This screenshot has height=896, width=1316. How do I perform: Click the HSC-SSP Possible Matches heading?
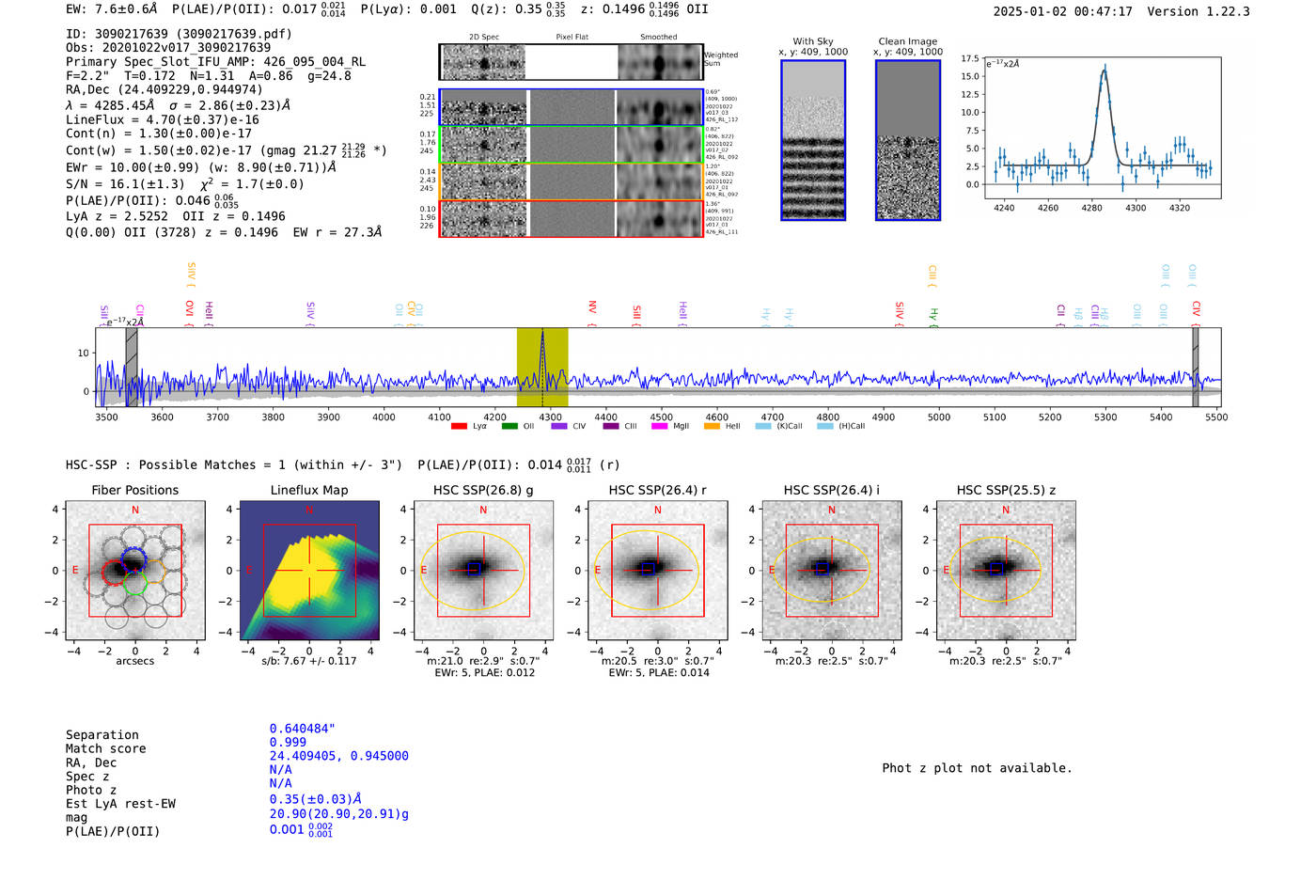pyautogui.click(x=234, y=464)
